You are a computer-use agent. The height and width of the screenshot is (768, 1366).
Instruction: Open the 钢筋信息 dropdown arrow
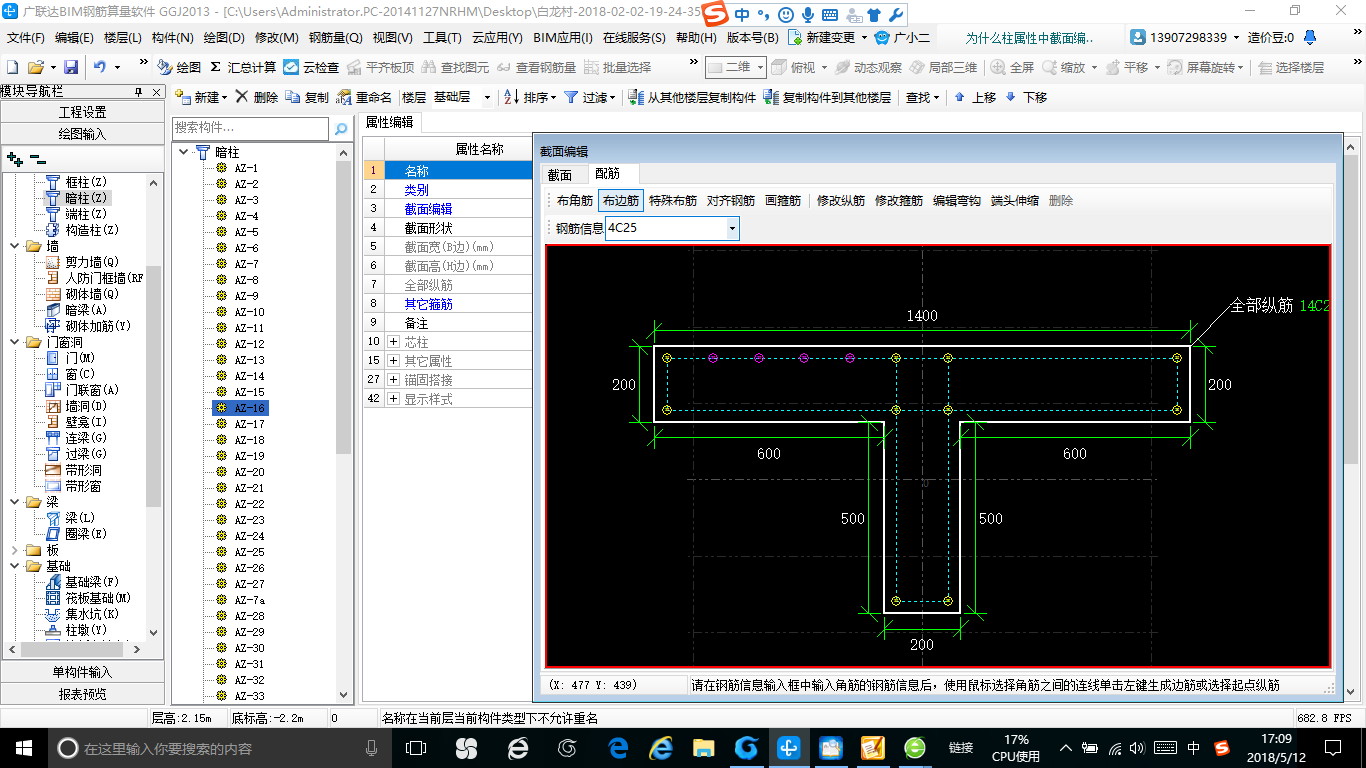pyautogui.click(x=732, y=229)
